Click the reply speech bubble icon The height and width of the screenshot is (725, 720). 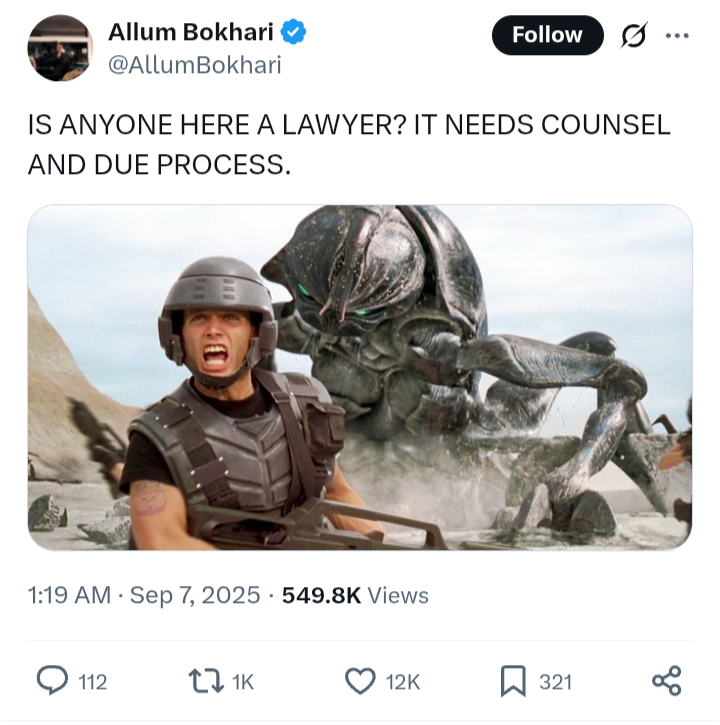coord(52,681)
